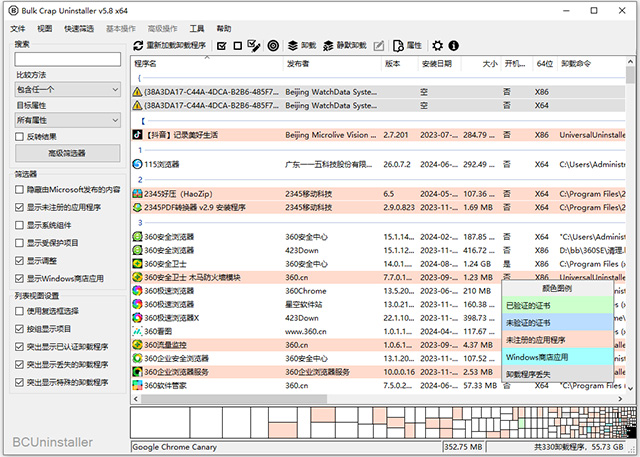
Task: Open the 工具 menu
Action: point(197,29)
